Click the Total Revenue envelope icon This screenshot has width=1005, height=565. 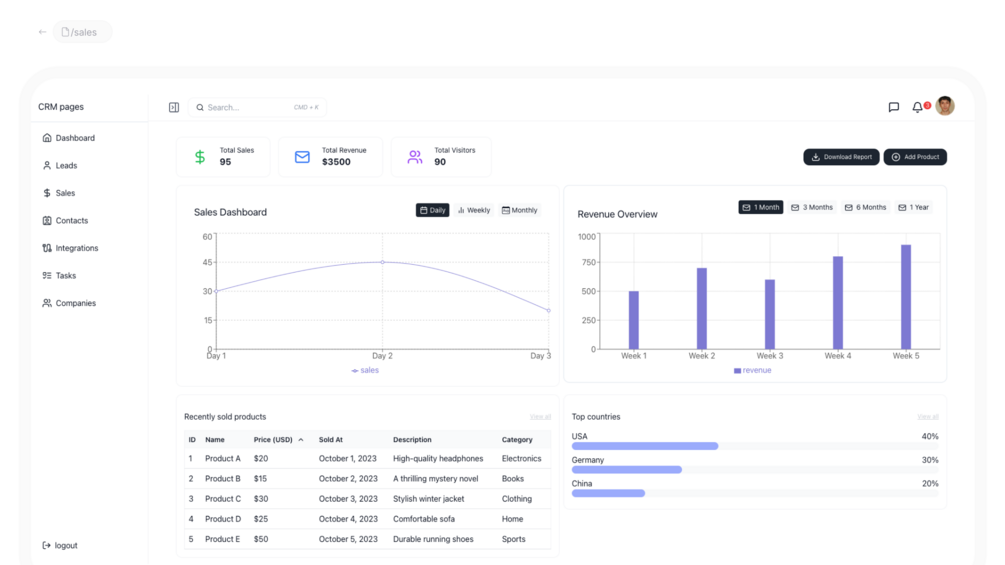(302, 157)
